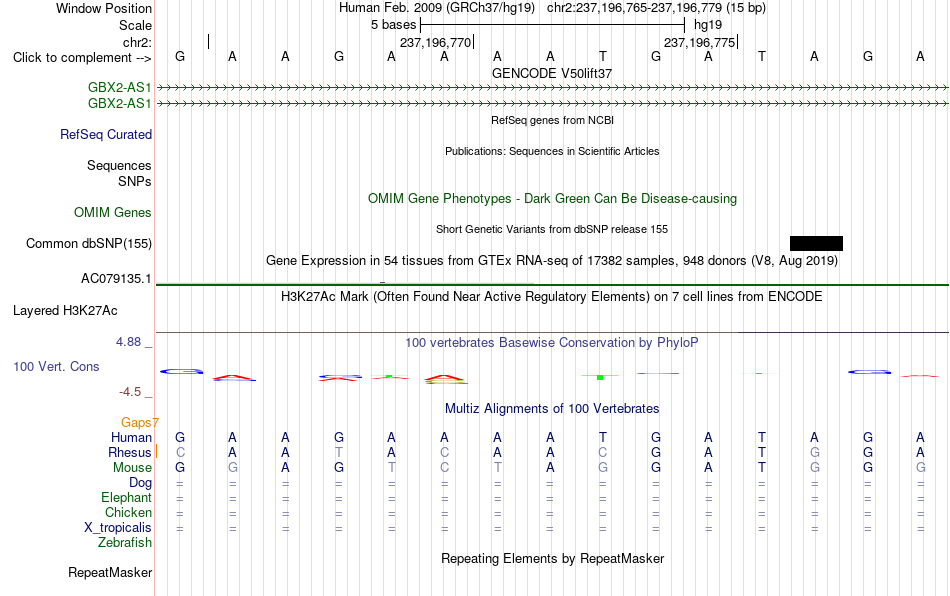Click the first base G in sequence row
Image resolution: width=950 pixels, height=596 pixels.
tap(180, 56)
